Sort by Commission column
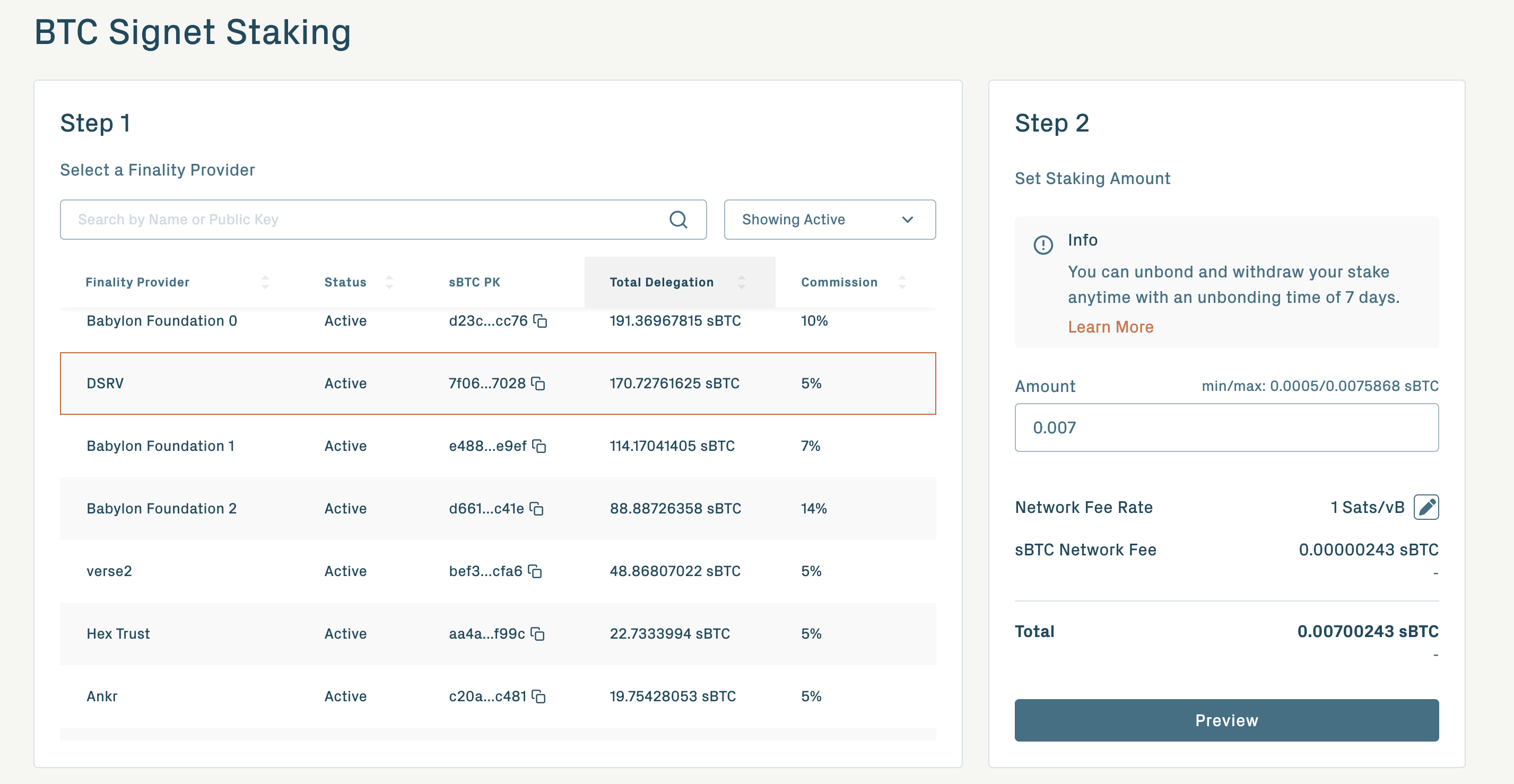The height and width of the screenshot is (784, 1514). click(x=902, y=283)
